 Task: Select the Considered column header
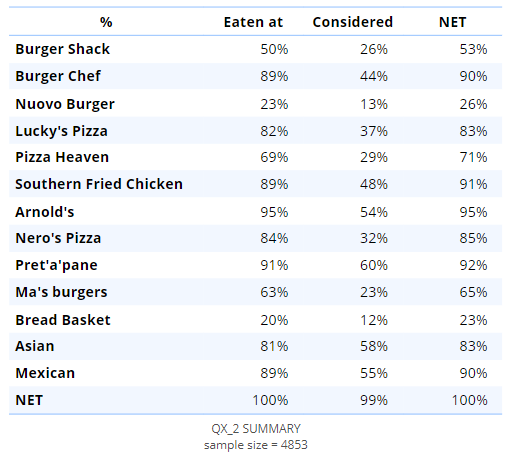(353, 22)
